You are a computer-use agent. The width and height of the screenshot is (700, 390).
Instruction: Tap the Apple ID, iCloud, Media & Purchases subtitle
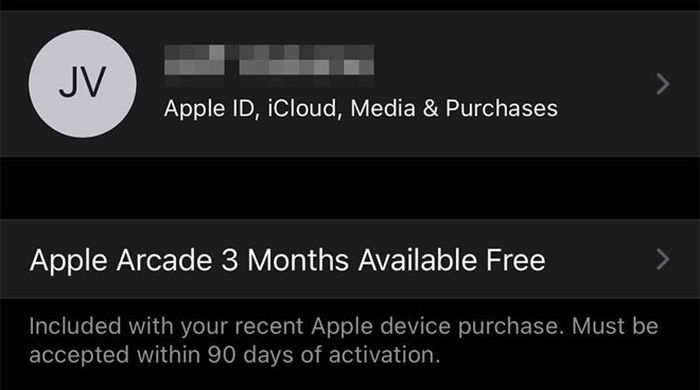click(361, 108)
